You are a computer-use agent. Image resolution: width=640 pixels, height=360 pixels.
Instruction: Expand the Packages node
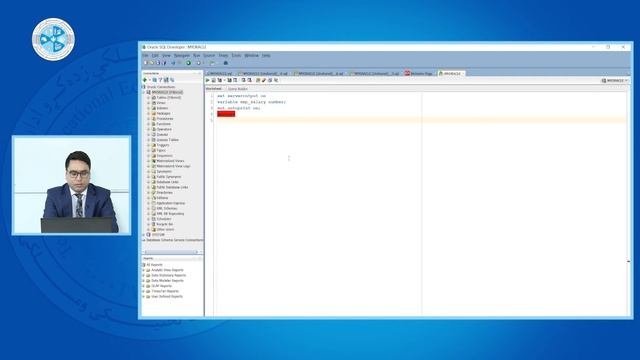[x=149, y=113]
